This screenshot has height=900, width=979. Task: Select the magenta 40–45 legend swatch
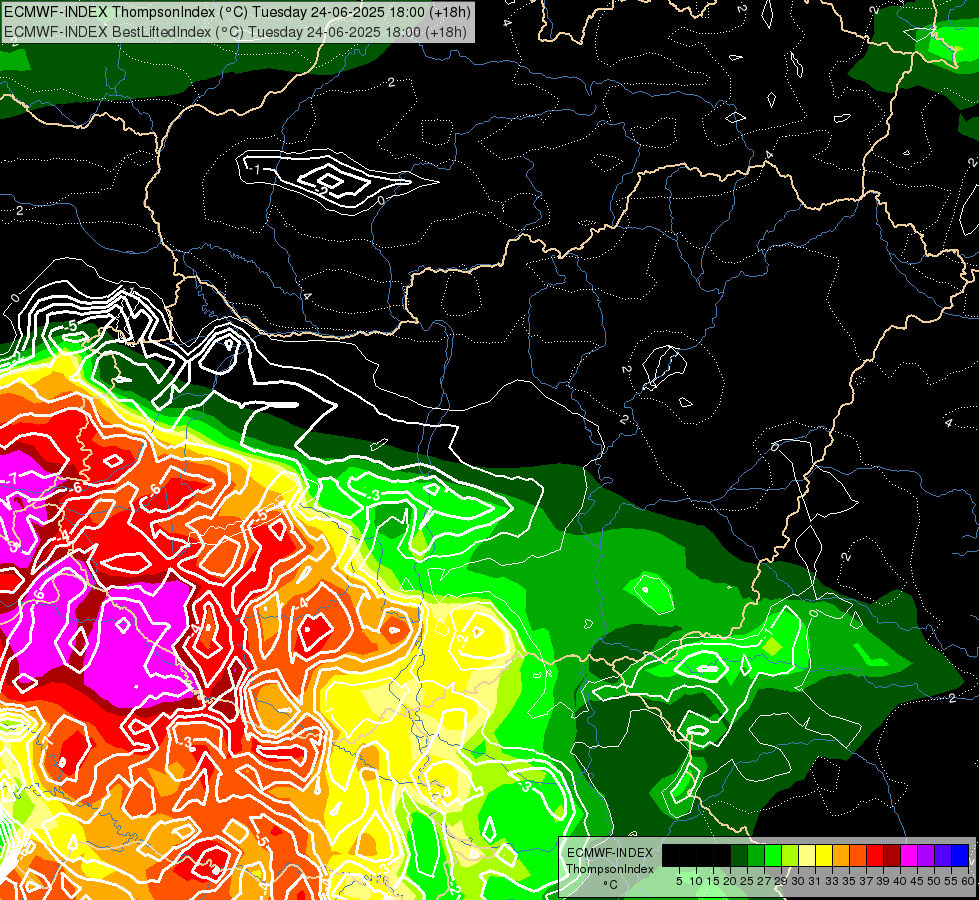tap(909, 855)
